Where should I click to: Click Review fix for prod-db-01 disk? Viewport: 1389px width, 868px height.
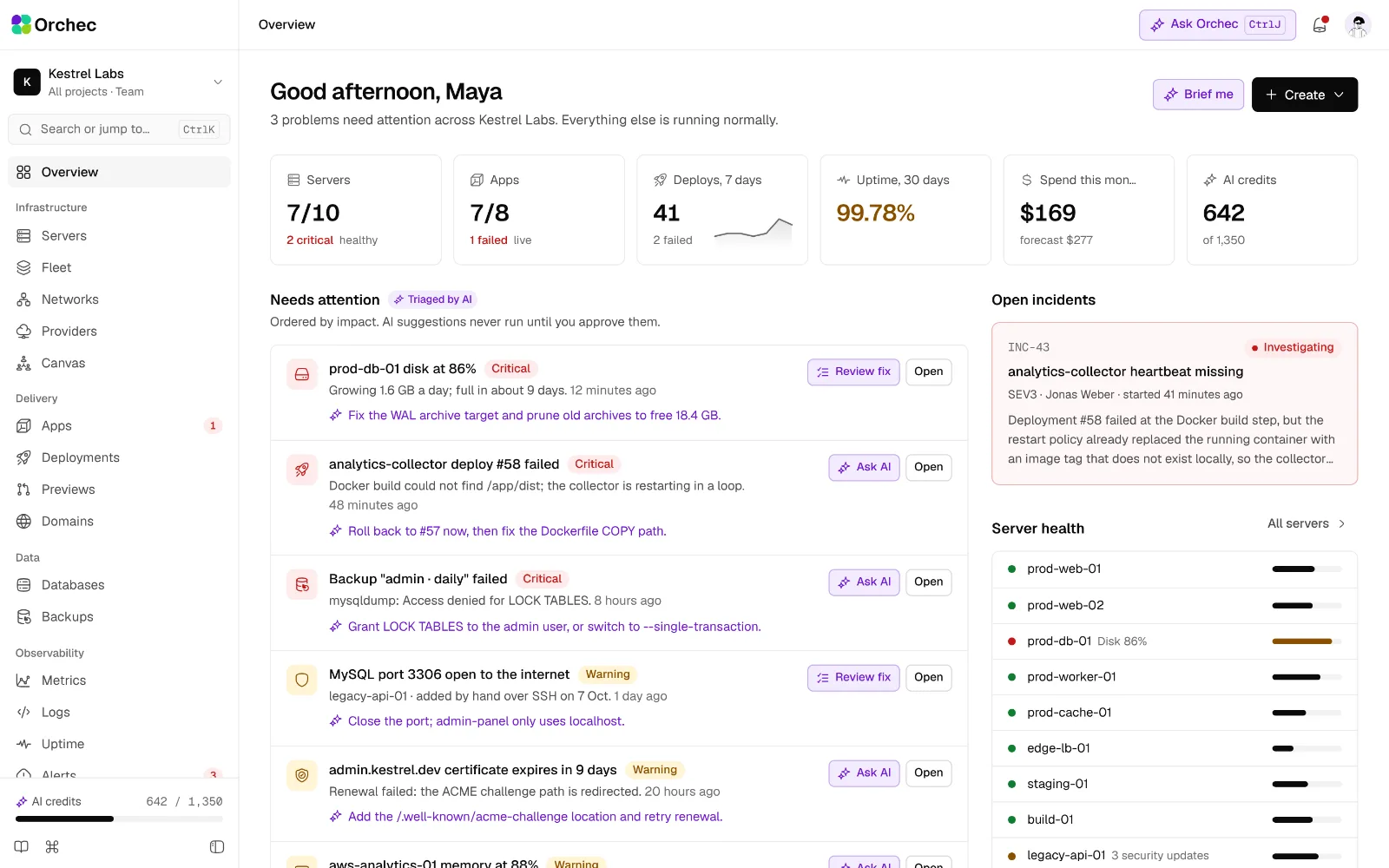click(x=853, y=372)
